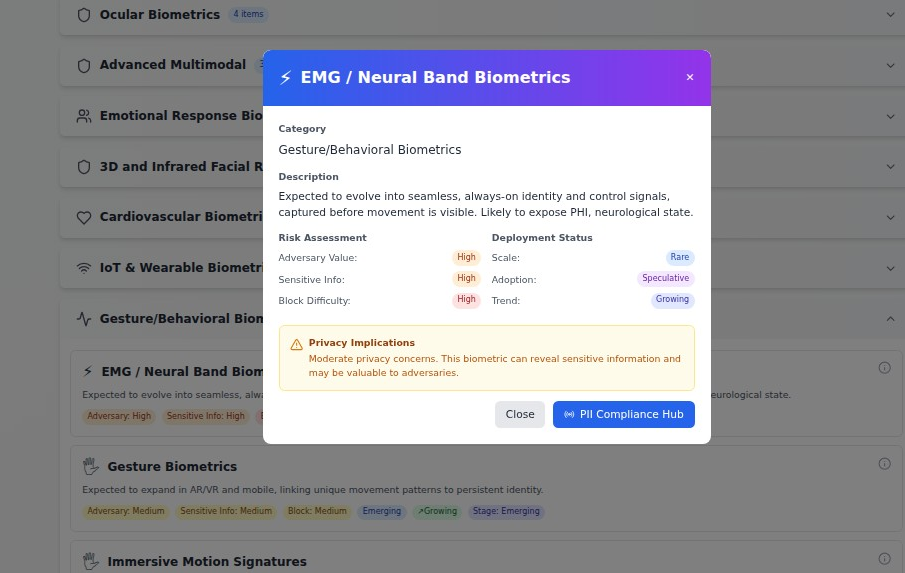Expand the IoT & Wearable Biometrics section
Screen dimensions: 905x573
click(890, 268)
